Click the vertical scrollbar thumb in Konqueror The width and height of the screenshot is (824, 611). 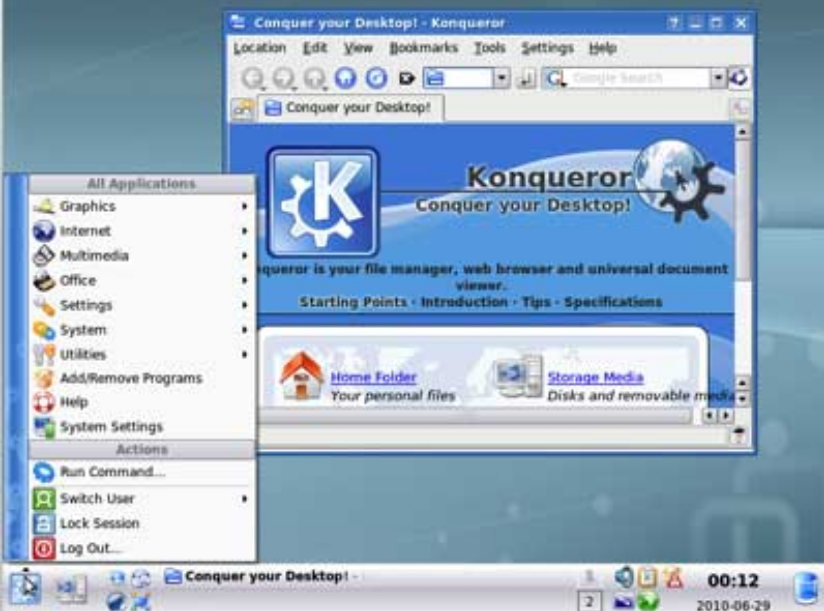click(743, 210)
